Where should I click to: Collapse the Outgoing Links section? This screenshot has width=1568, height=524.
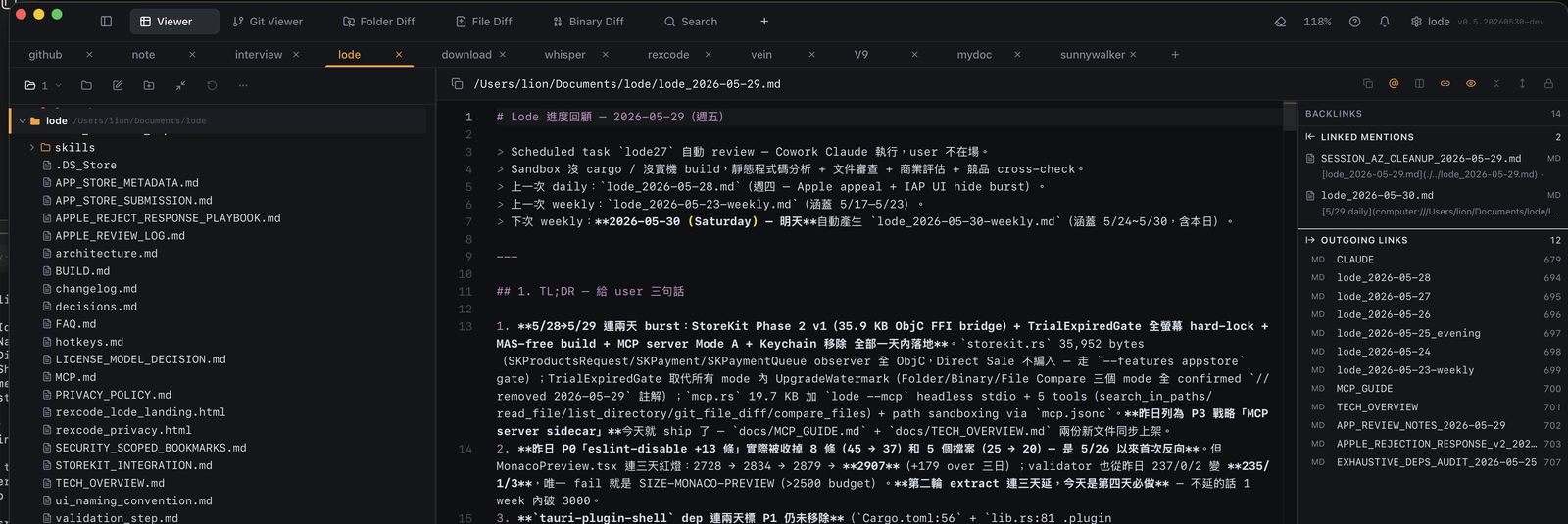[1310, 240]
